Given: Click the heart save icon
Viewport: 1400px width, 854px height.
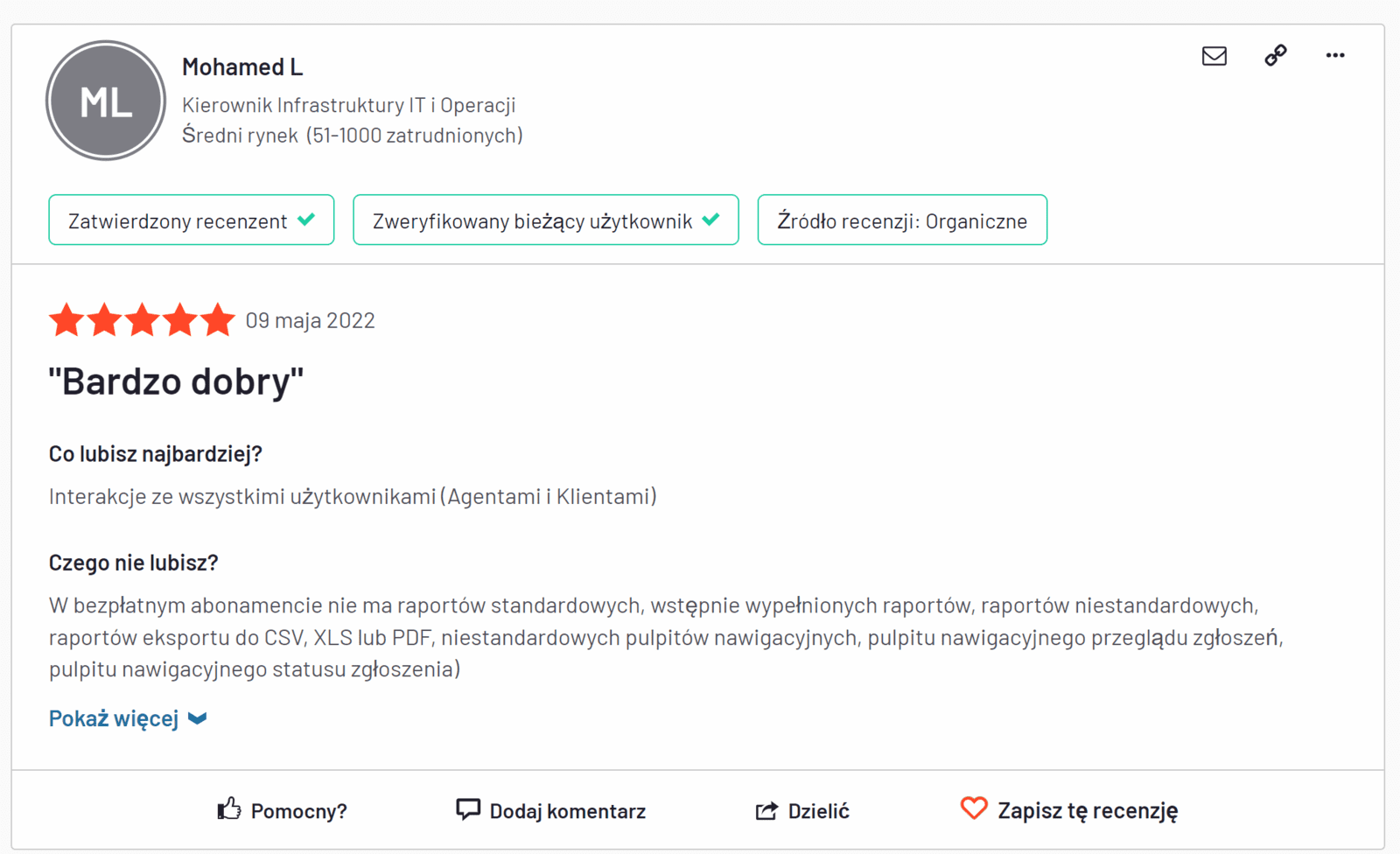Looking at the screenshot, I should click(973, 808).
